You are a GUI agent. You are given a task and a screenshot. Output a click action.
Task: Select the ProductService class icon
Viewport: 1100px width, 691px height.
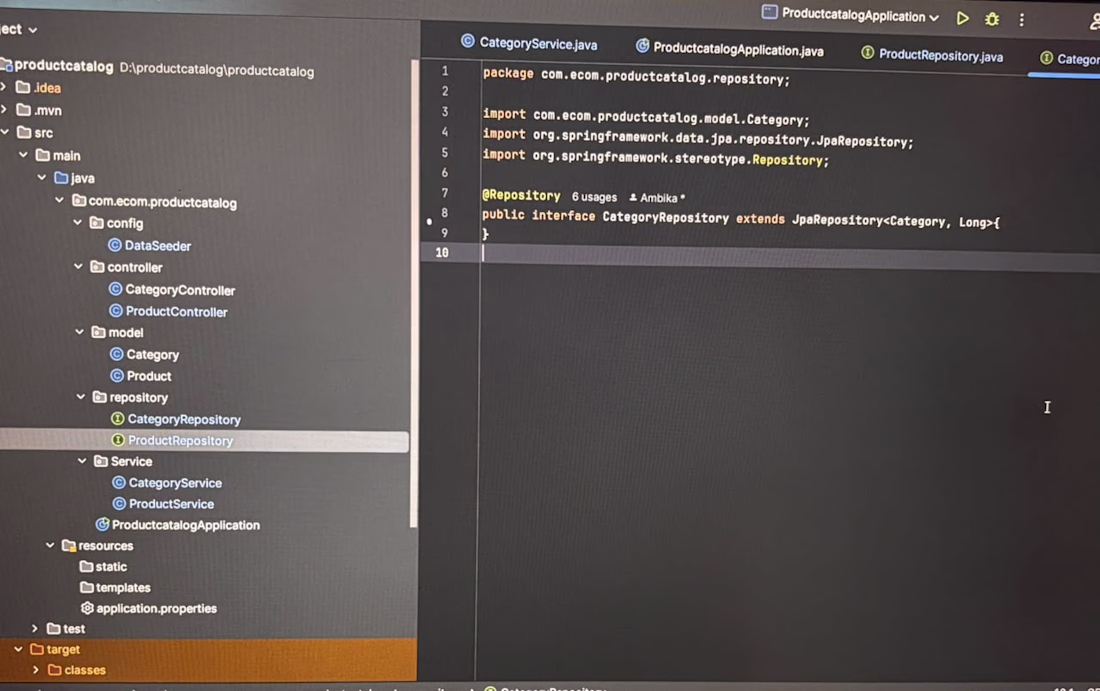pyautogui.click(x=119, y=504)
